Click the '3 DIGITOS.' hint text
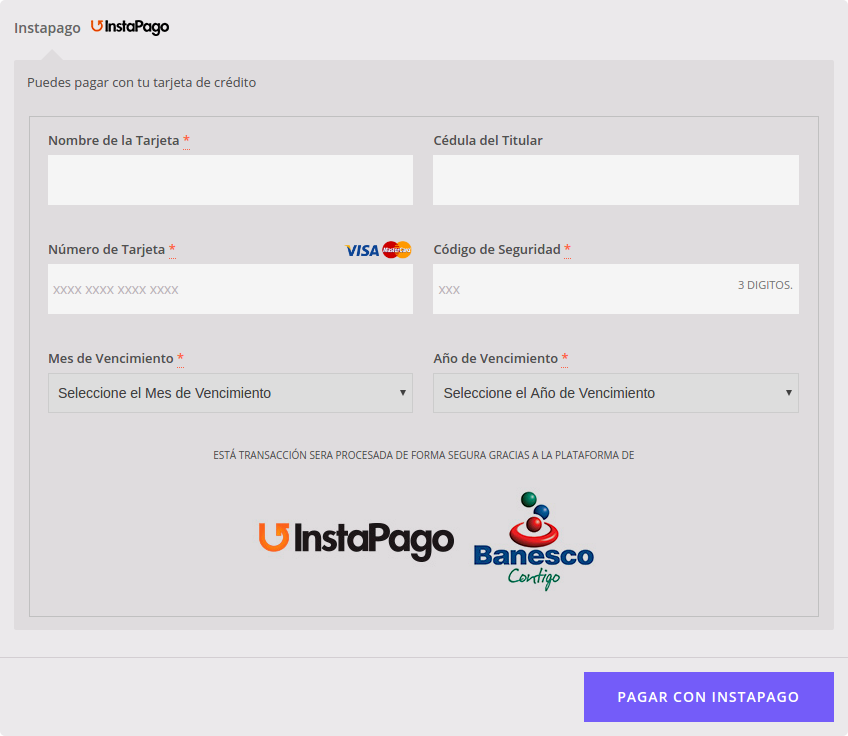Viewport: 848px width, 736px height. pos(765,285)
